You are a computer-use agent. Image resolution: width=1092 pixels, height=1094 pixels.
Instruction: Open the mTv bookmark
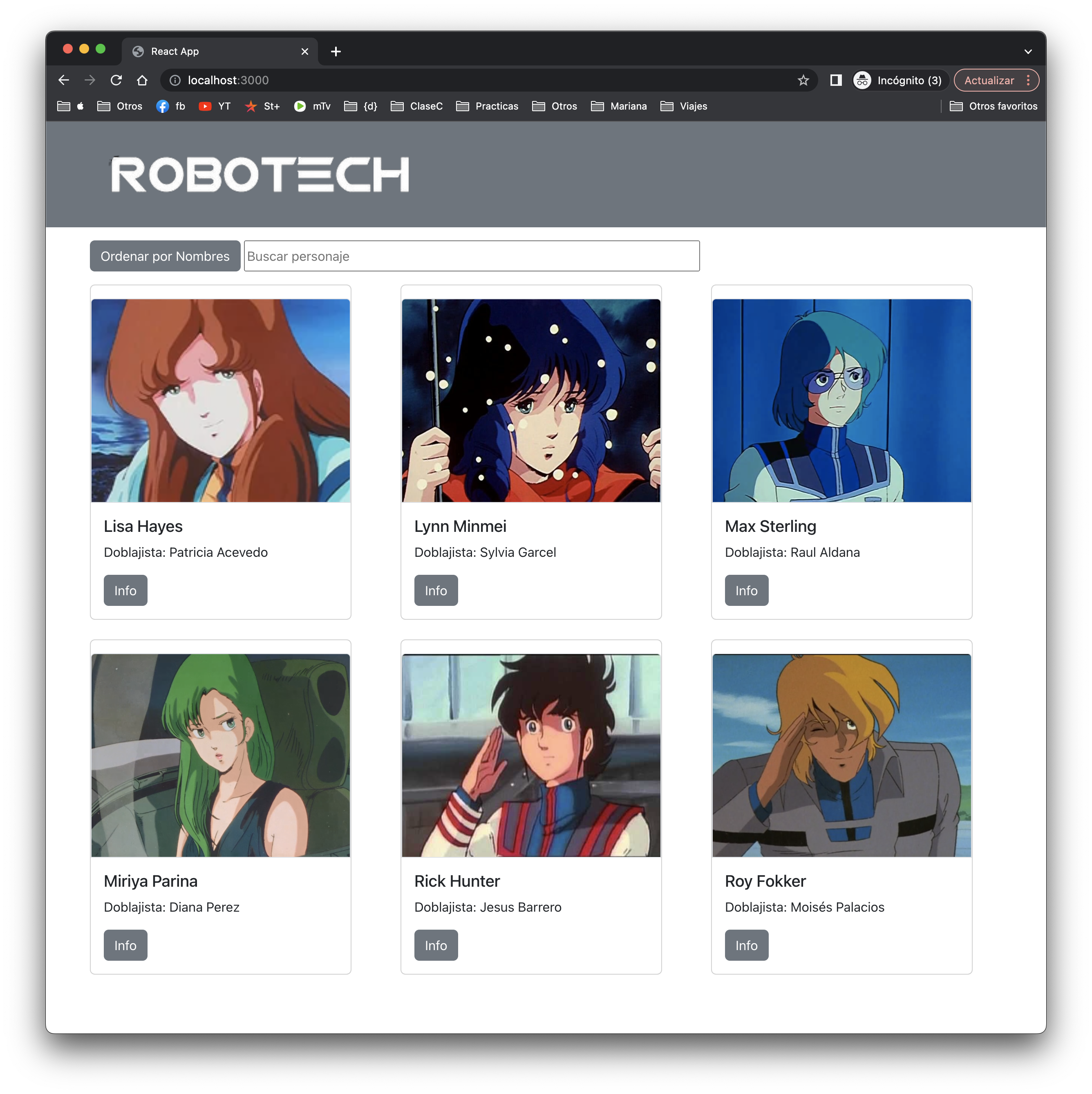312,106
